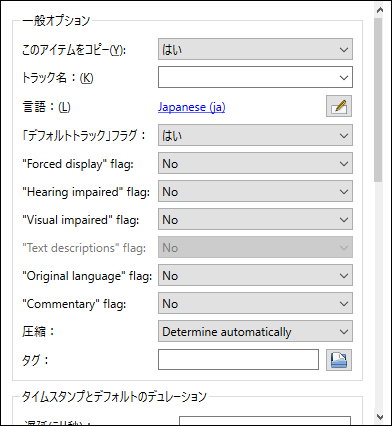Open the Commentary flag dropdown
The height and width of the screenshot is (426, 392).
click(x=255, y=303)
